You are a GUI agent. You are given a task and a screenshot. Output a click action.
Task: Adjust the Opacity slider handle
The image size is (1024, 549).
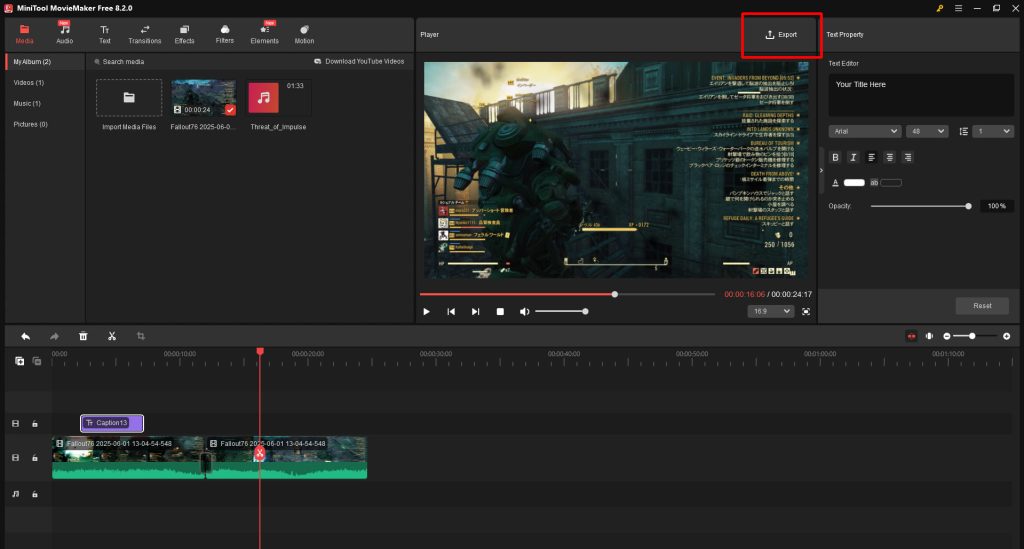coord(968,206)
